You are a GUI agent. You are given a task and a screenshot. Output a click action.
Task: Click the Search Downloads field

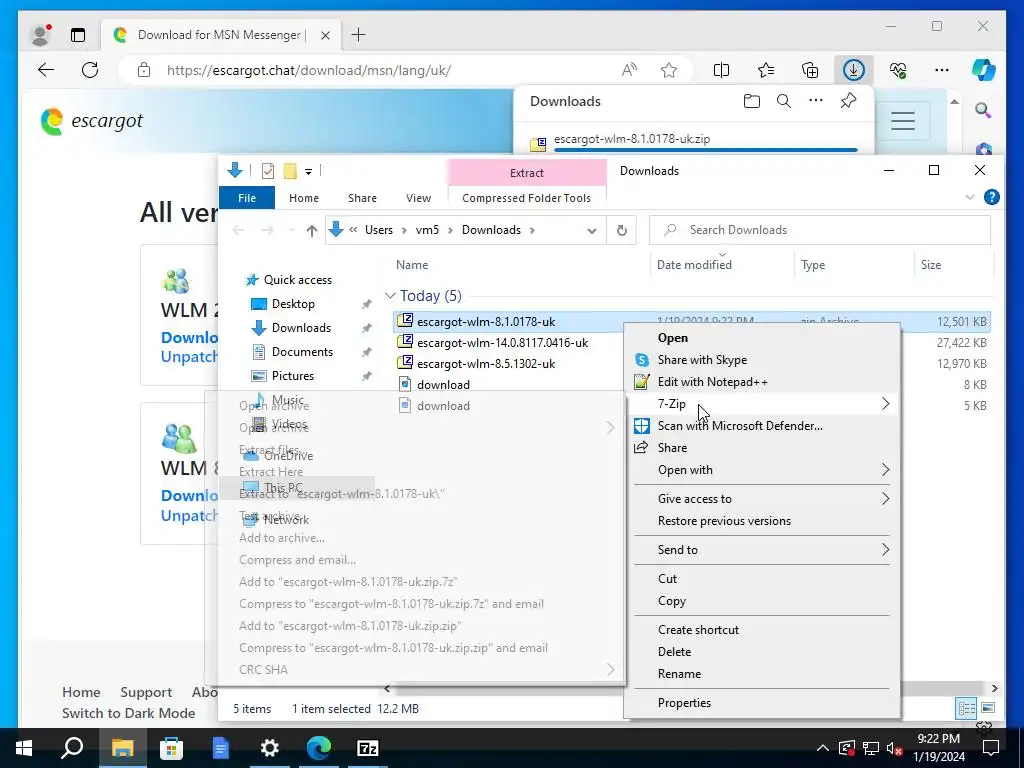pyautogui.click(x=820, y=230)
